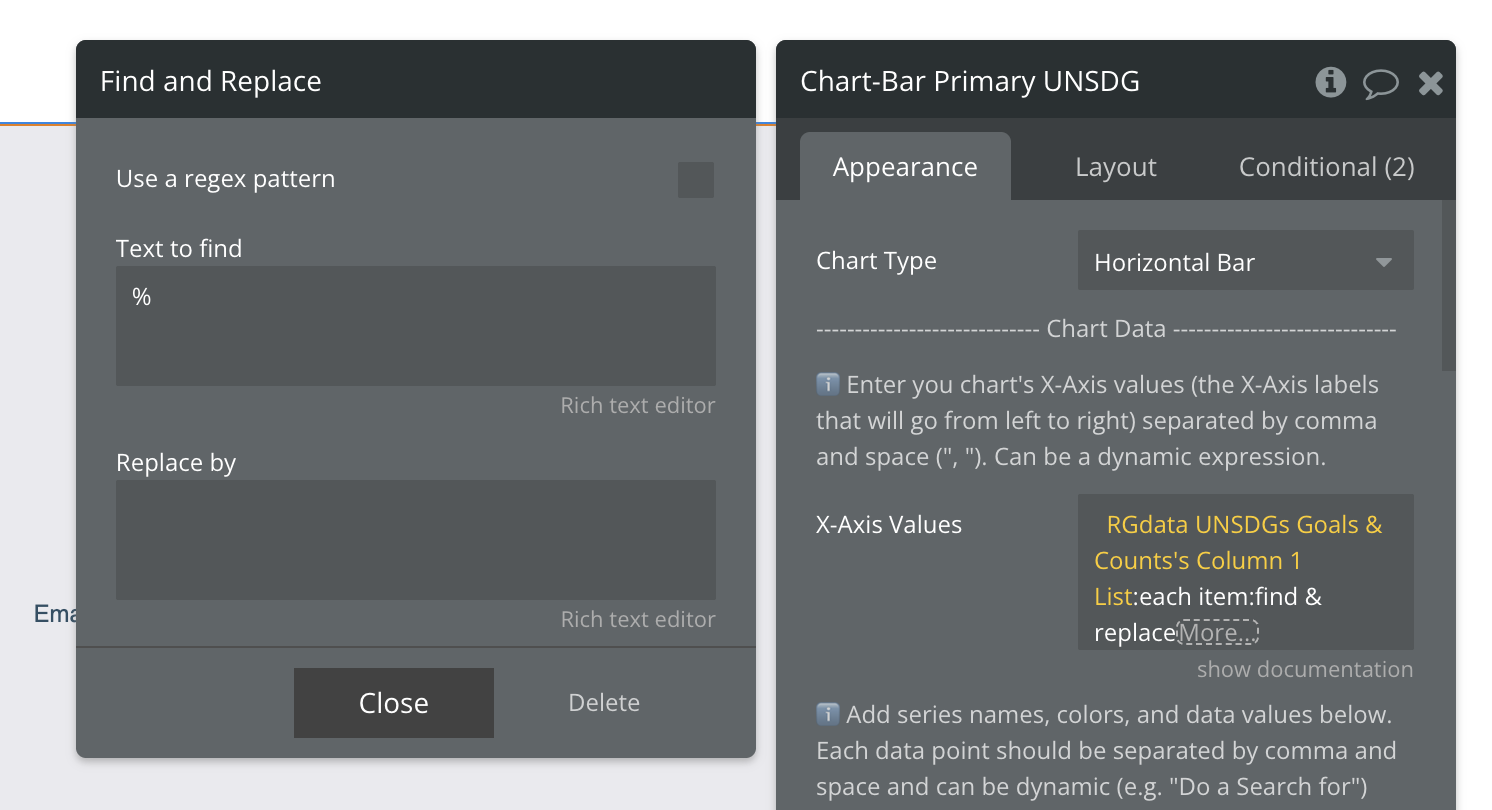Screen dimensions: 1492x810
Task: Click the show documentation link
Action: pyautogui.click(x=1304, y=669)
